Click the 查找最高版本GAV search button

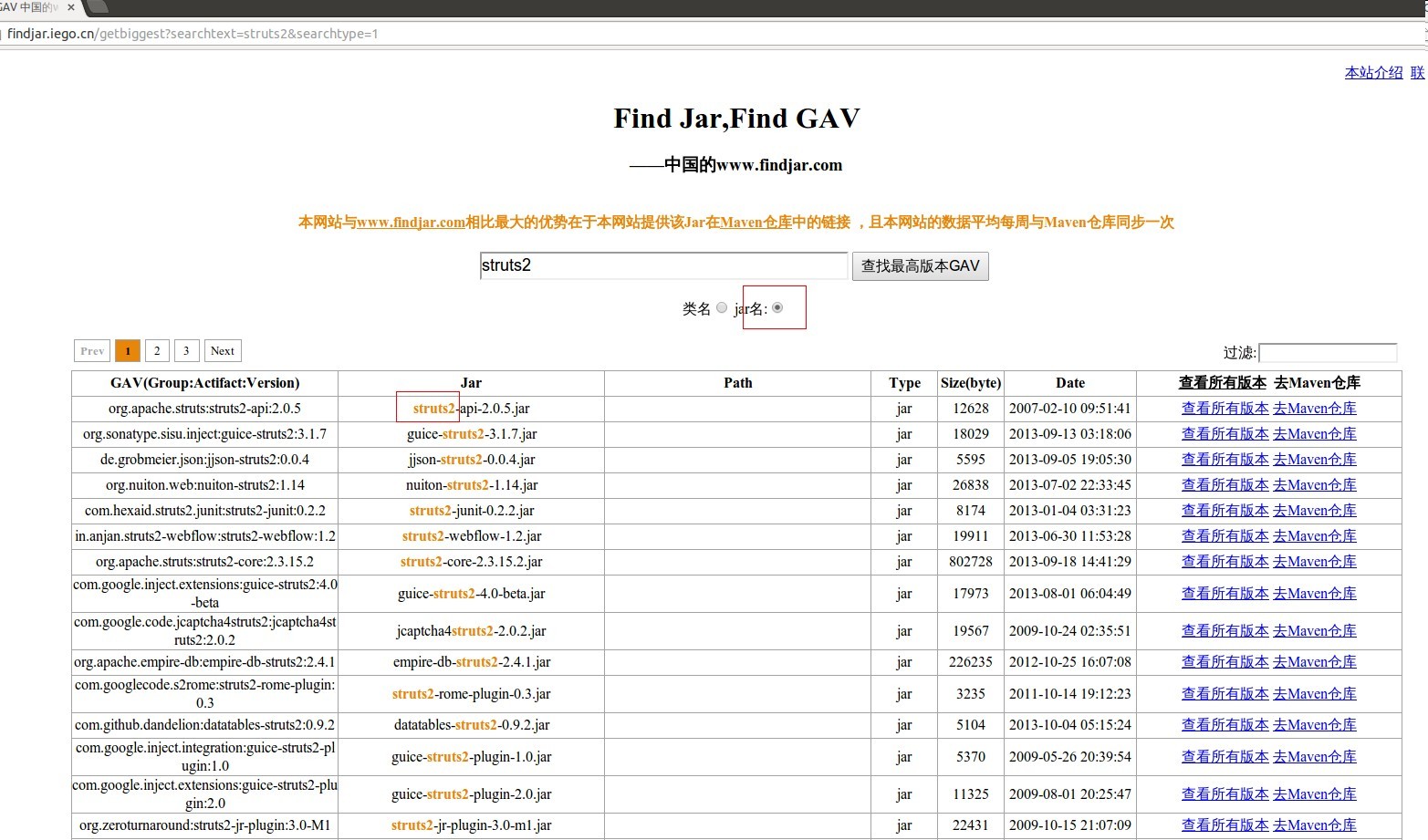[x=919, y=265]
